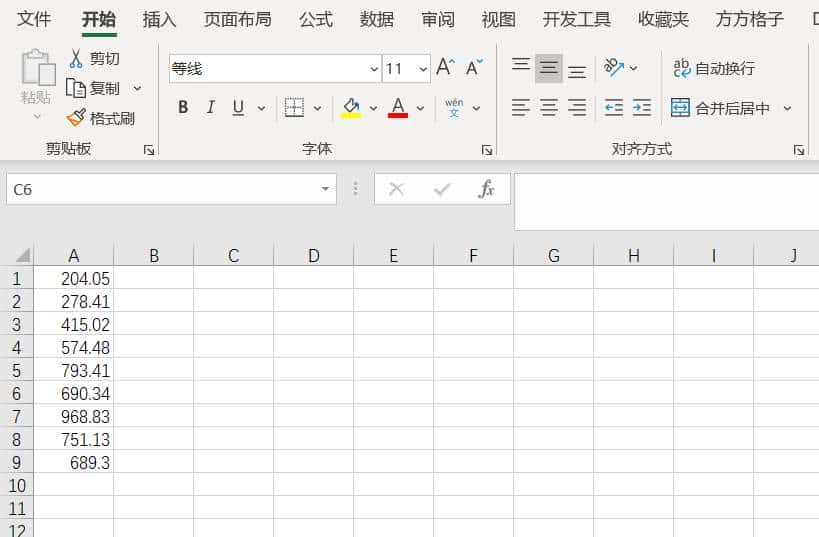
Task: Select cell with value 968.83
Action: [74, 416]
